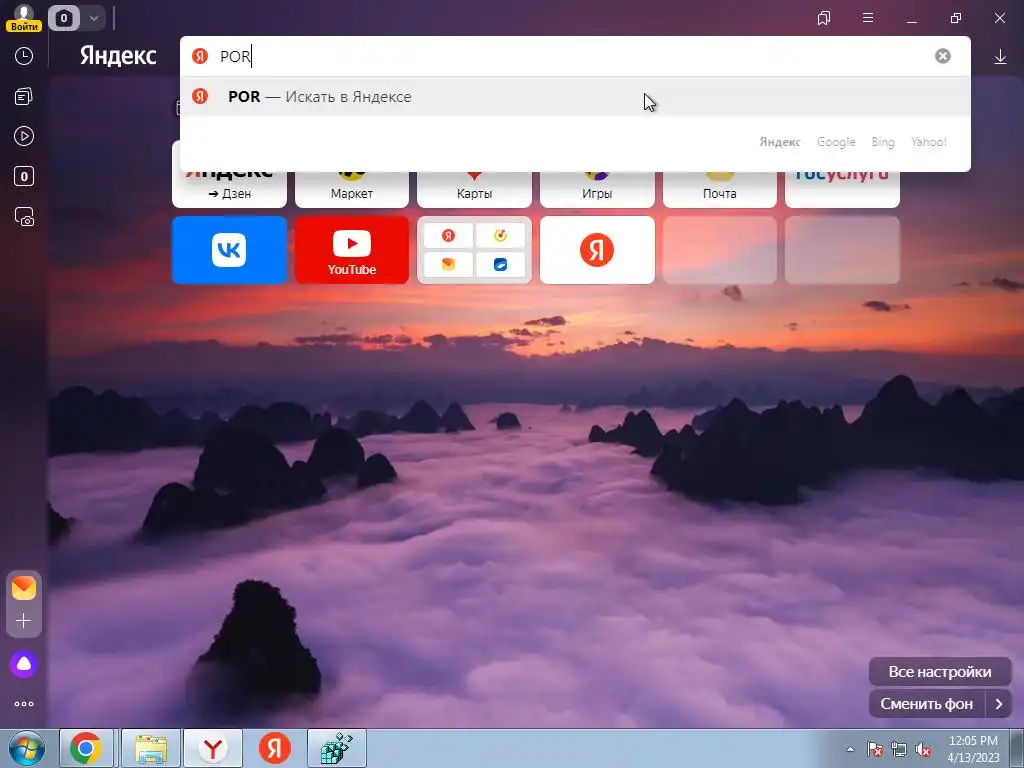The width and height of the screenshot is (1024, 768).
Task: Open the video play icon in sidebar
Action: coord(24,136)
